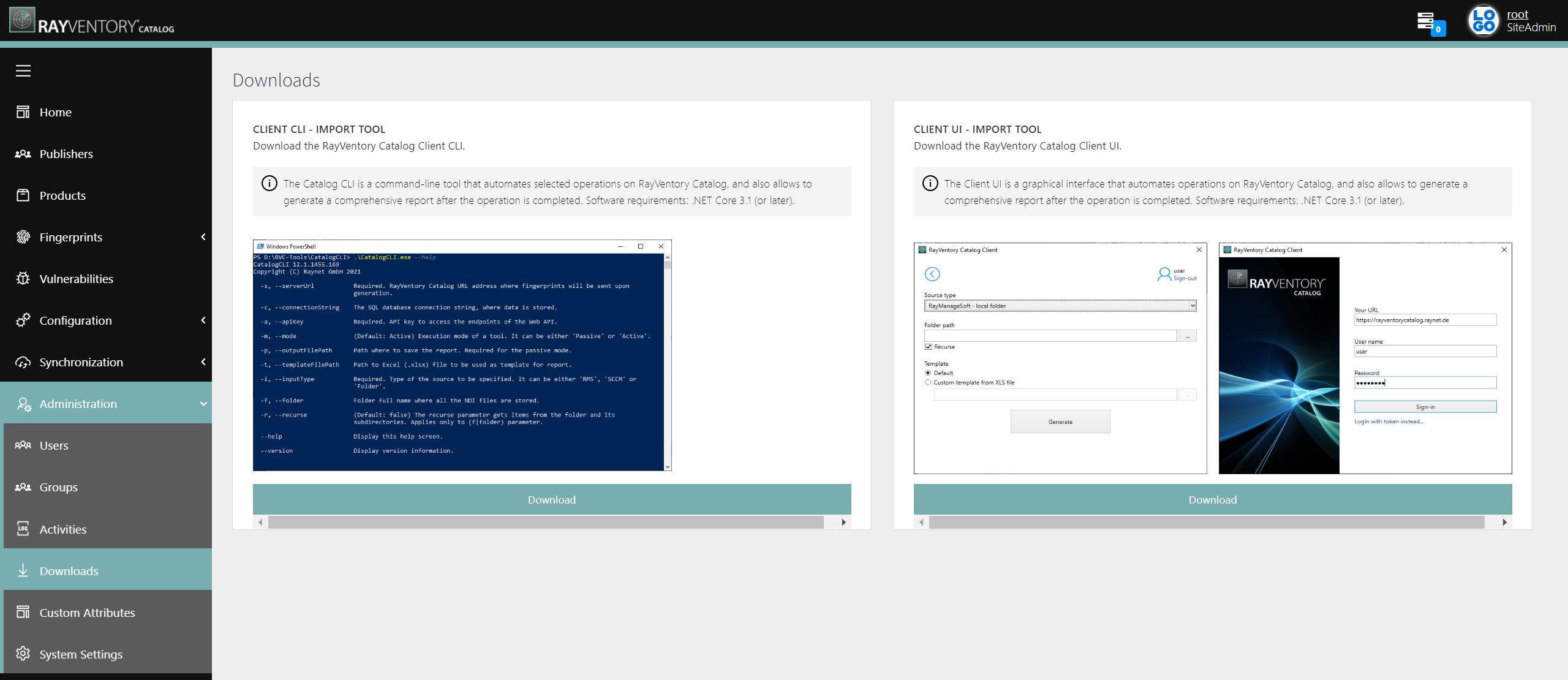Click the info icon in CLI description
The width and height of the screenshot is (1568, 680).
point(269,183)
